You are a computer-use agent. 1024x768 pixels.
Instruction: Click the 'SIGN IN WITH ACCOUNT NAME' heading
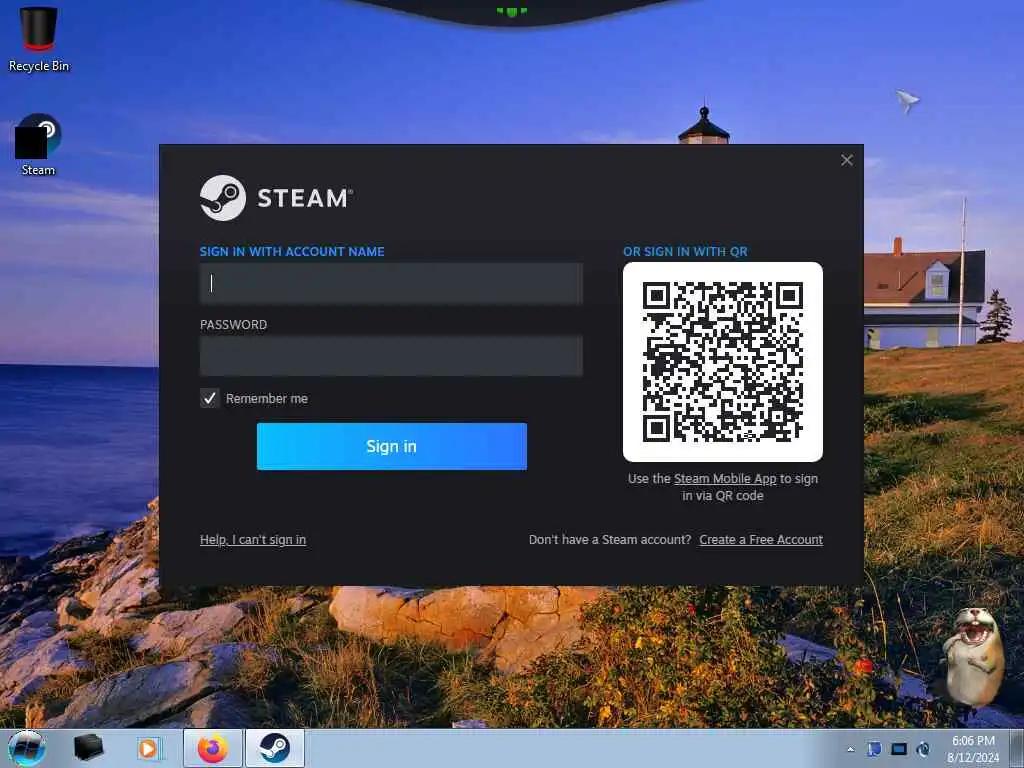coord(292,251)
